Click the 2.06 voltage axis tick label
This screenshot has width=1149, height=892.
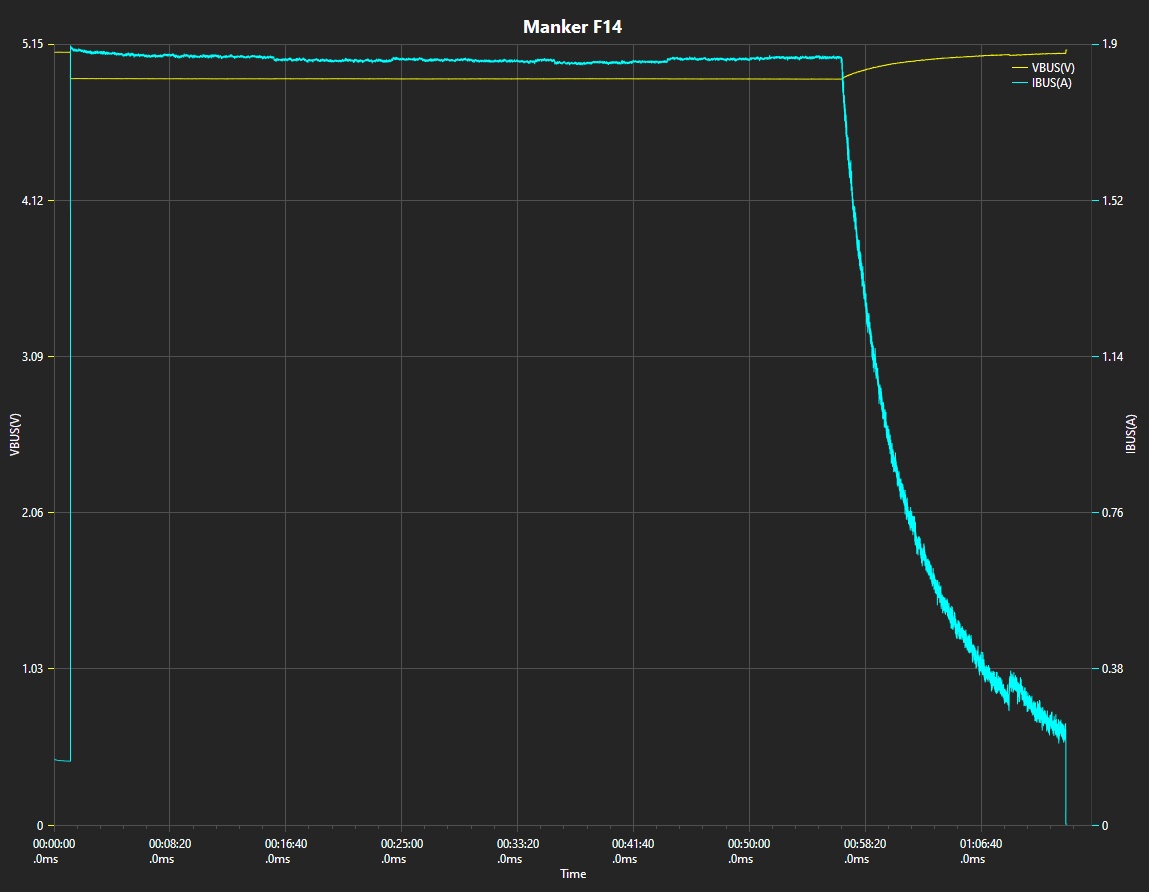pyautogui.click(x=32, y=512)
